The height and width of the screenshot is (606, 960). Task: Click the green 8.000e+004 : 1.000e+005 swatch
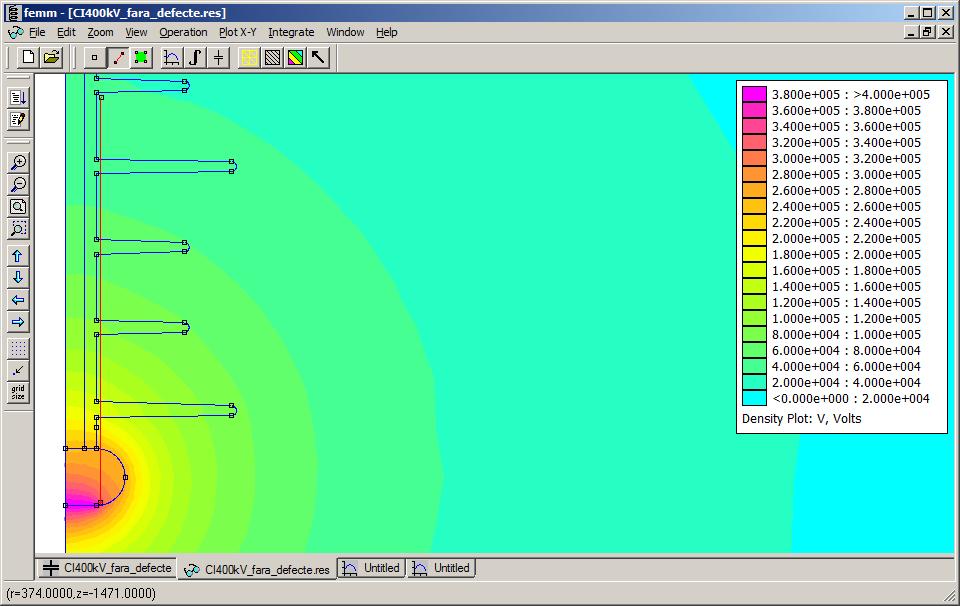pyautogui.click(x=754, y=335)
